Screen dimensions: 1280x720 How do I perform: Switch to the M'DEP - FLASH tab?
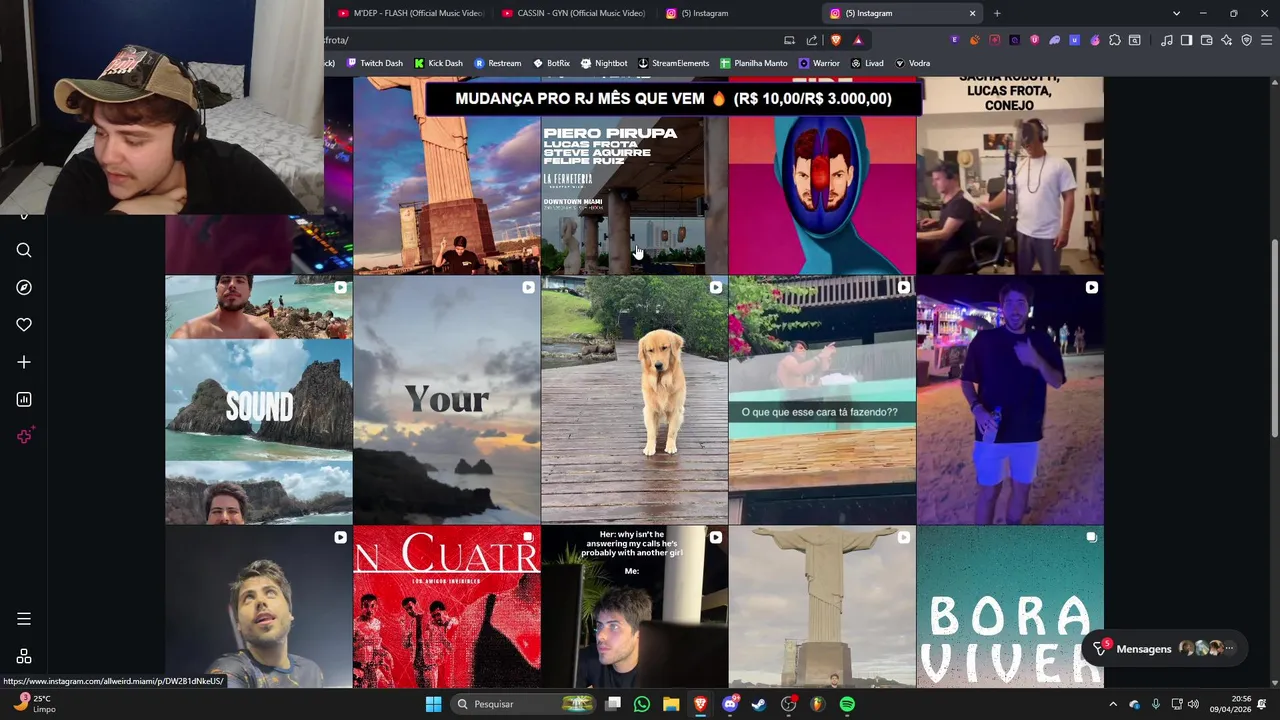[410, 13]
